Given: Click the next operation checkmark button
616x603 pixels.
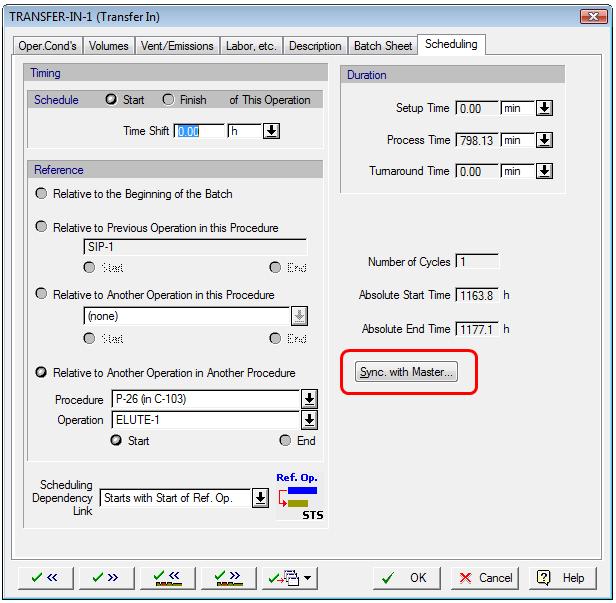Looking at the screenshot, I should [106, 578].
